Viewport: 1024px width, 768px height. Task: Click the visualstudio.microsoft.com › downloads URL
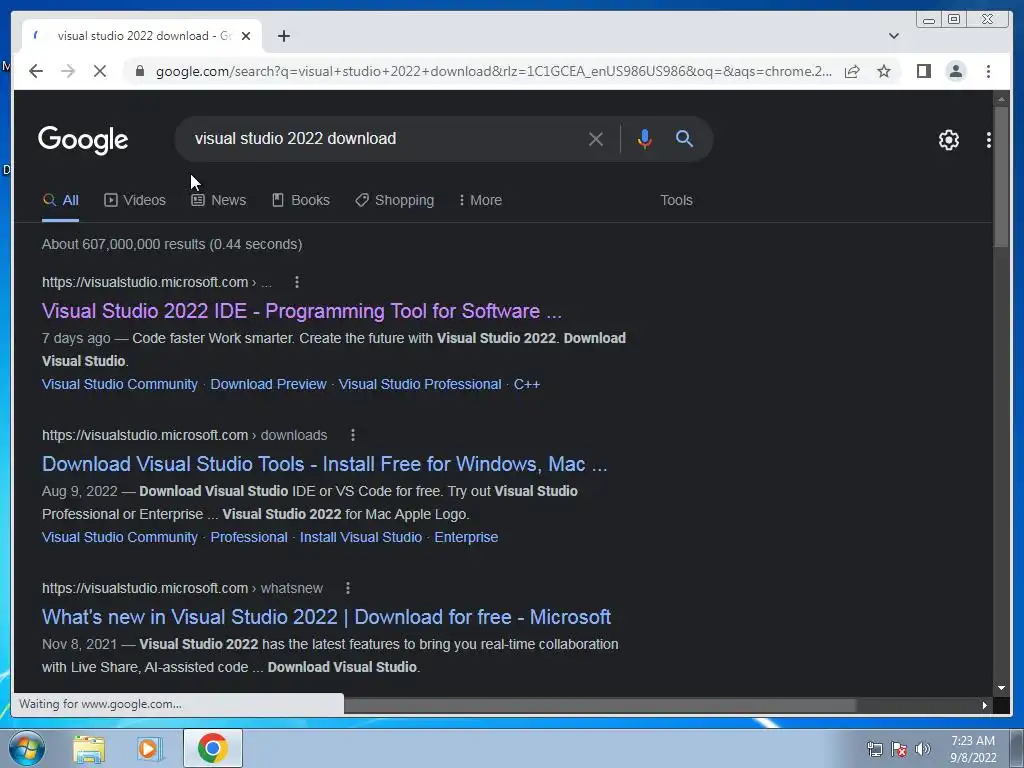point(184,435)
